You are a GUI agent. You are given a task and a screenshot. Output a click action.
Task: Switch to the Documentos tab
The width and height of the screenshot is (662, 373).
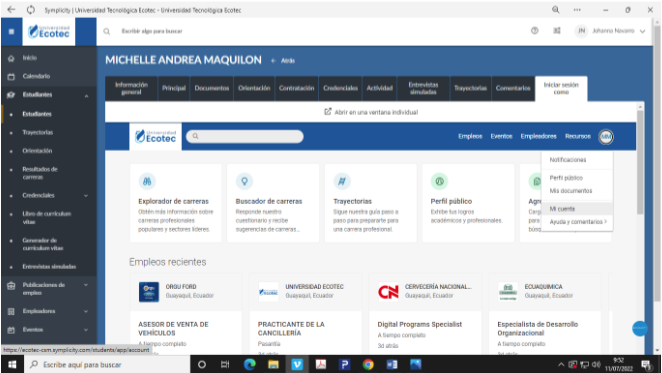212,88
